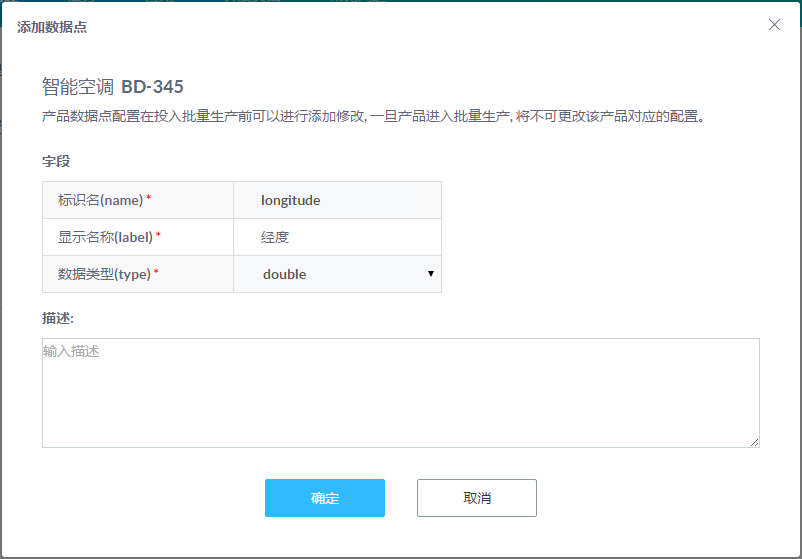The height and width of the screenshot is (559, 802).
Task: Click red asterisk beside 数据类型(type)
Action: (156, 271)
